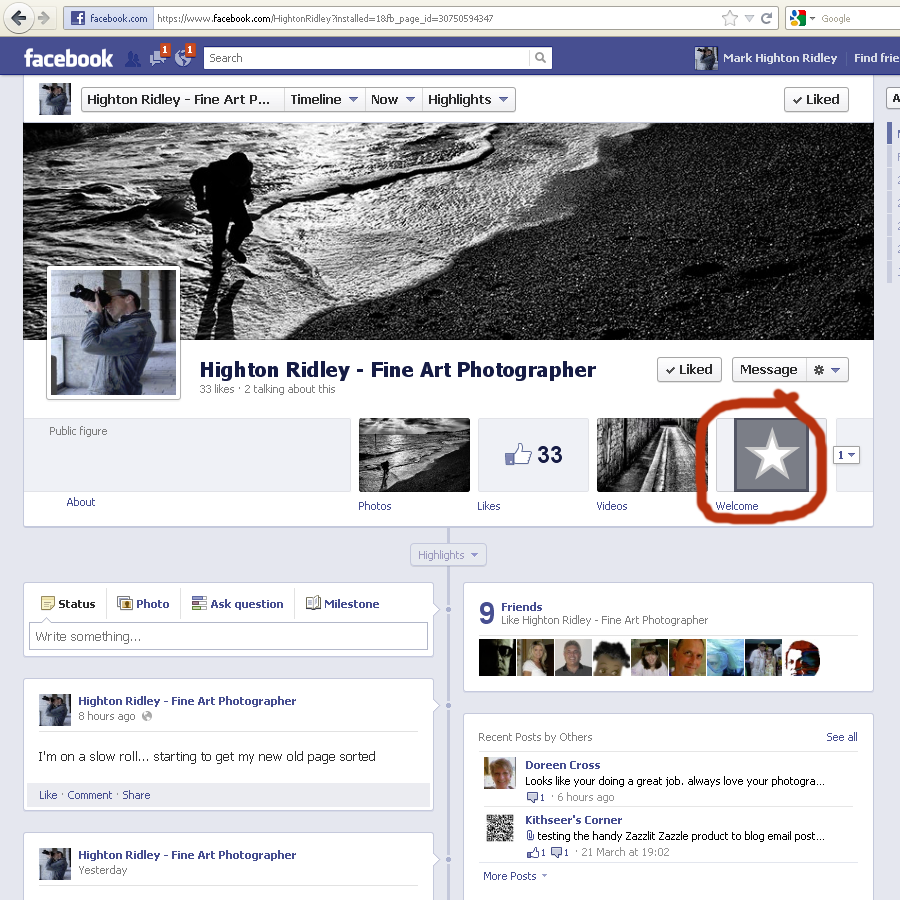Open the gear settings dropdown next to Message
The width and height of the screenshot is (900, 900).
coord(827,370)
